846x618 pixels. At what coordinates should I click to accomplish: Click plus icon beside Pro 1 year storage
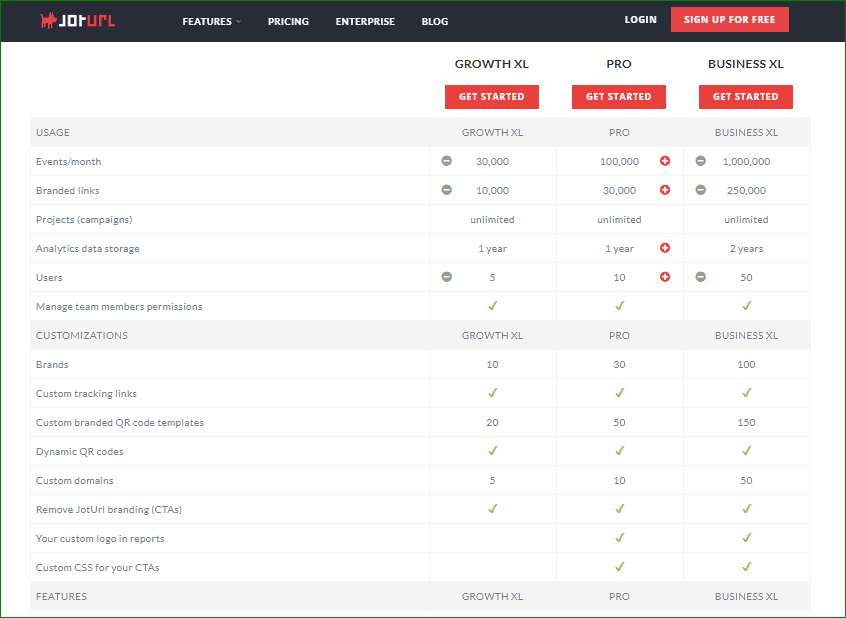(x=665, y=248)
